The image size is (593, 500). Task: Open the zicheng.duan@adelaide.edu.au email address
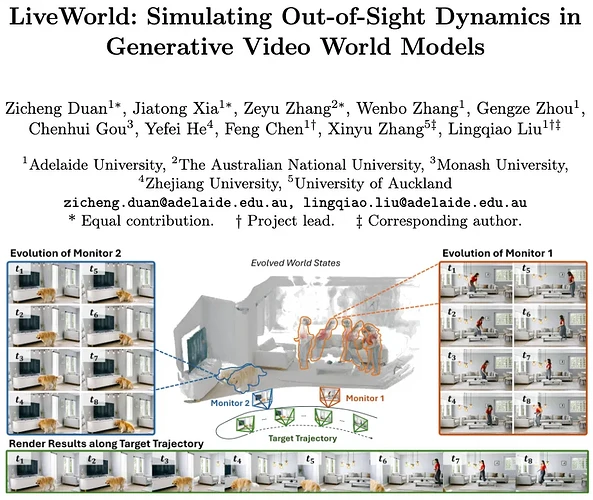[x=175, y=203]
